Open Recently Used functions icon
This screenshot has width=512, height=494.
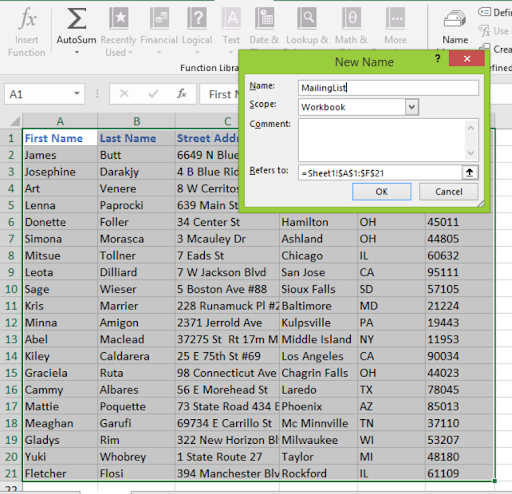[119, 18]
